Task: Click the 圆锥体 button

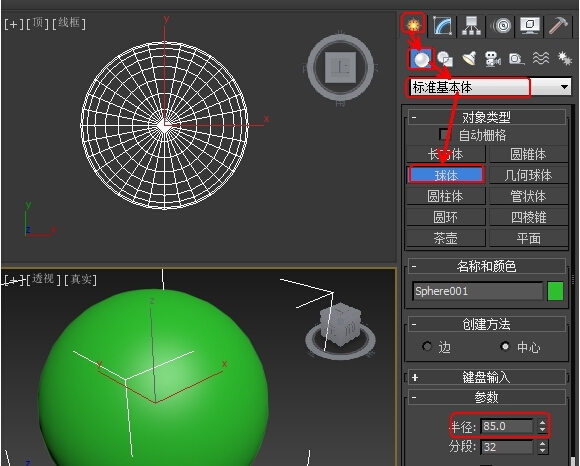Action: tap(529, 154)
